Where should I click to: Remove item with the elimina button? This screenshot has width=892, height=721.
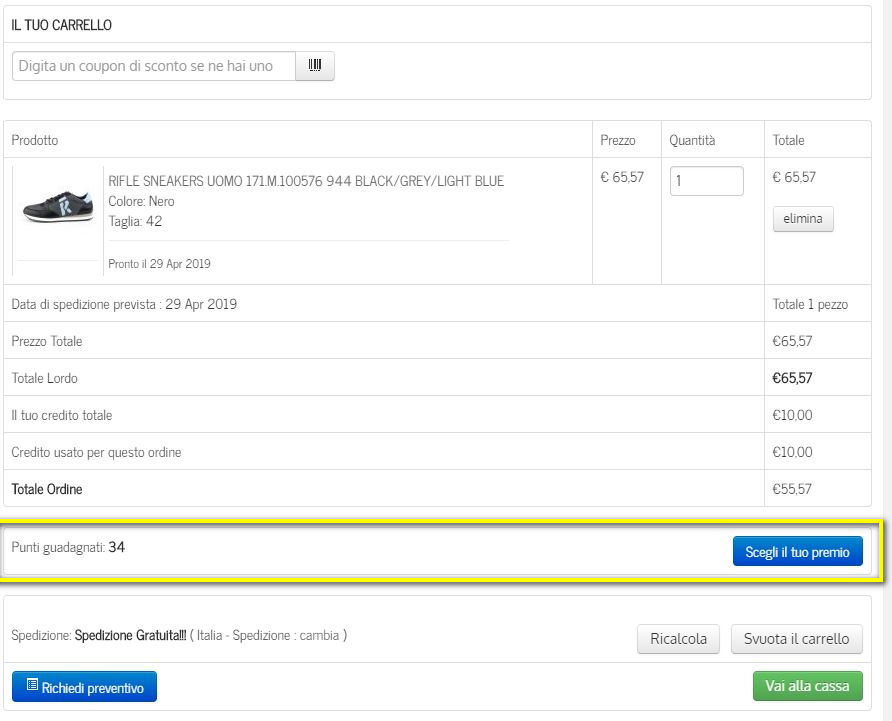pos(803,219)
